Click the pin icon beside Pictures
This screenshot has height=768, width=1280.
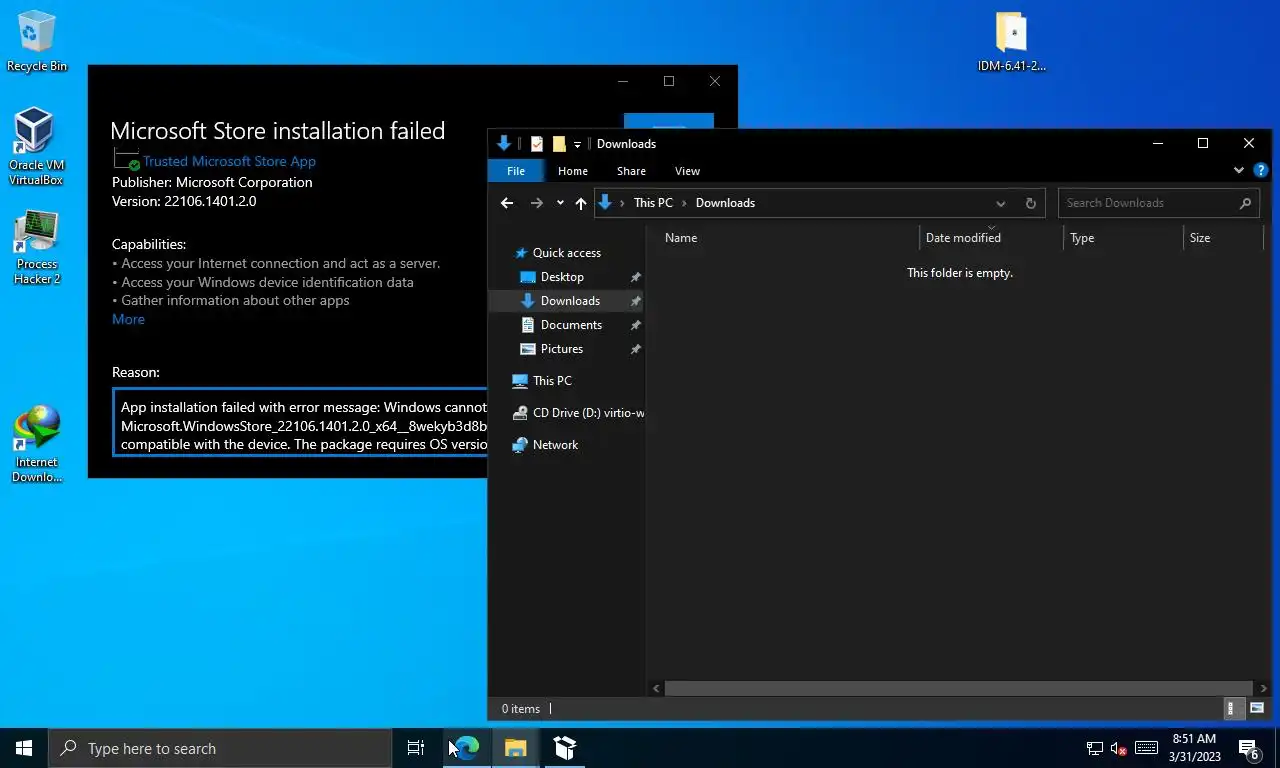point(635,349)
